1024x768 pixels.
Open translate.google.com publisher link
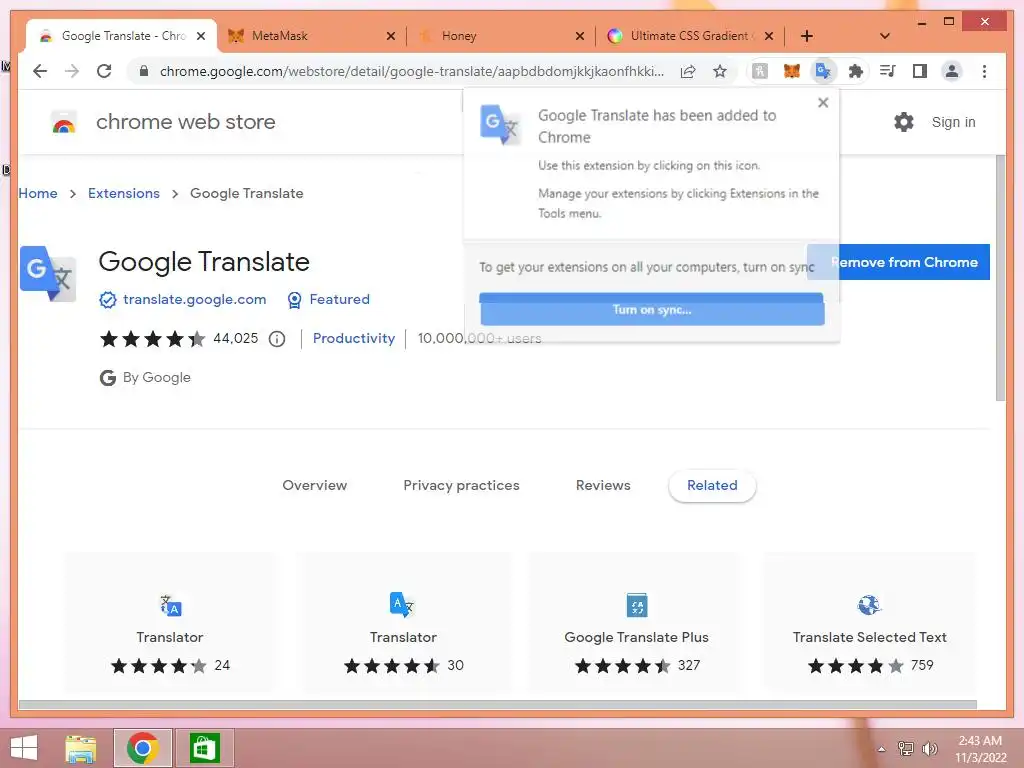point(195,299)
